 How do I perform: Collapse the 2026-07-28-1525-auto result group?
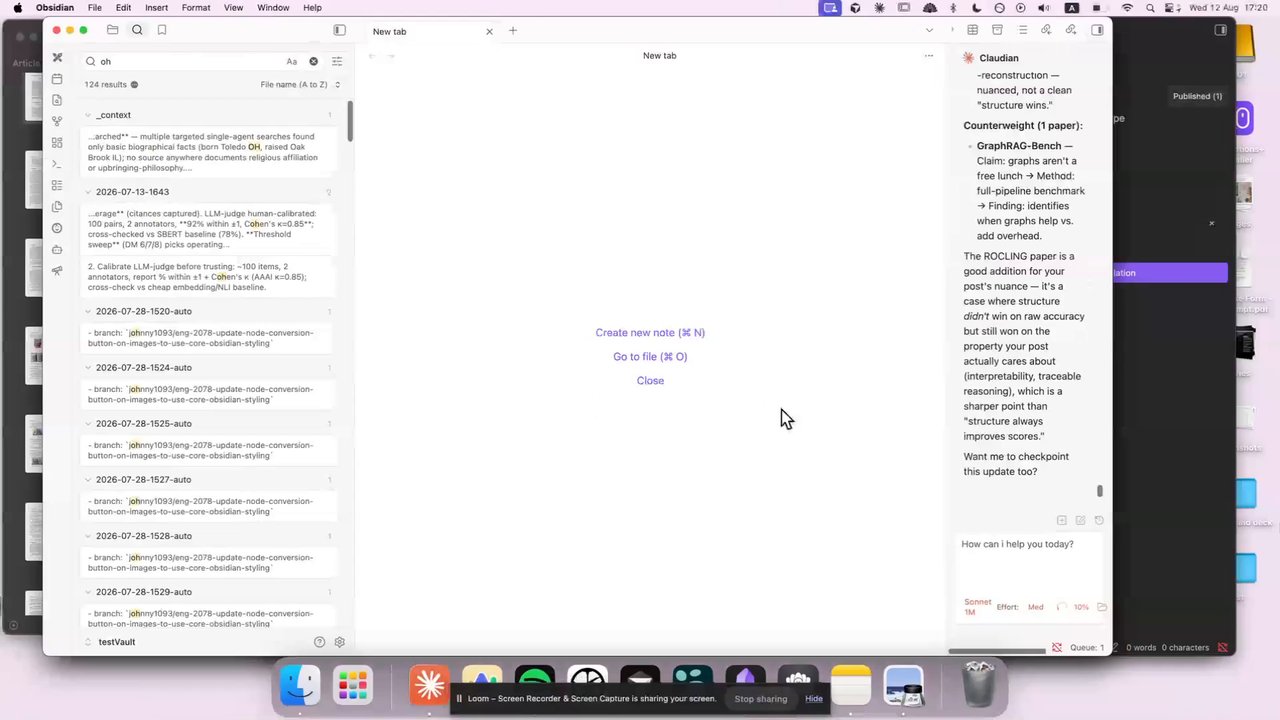point(88,423)
